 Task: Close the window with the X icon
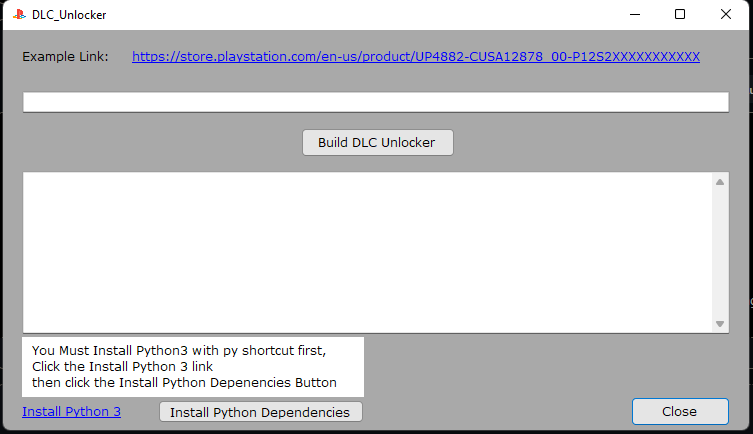pyautogui.click(x=726, y=14)
